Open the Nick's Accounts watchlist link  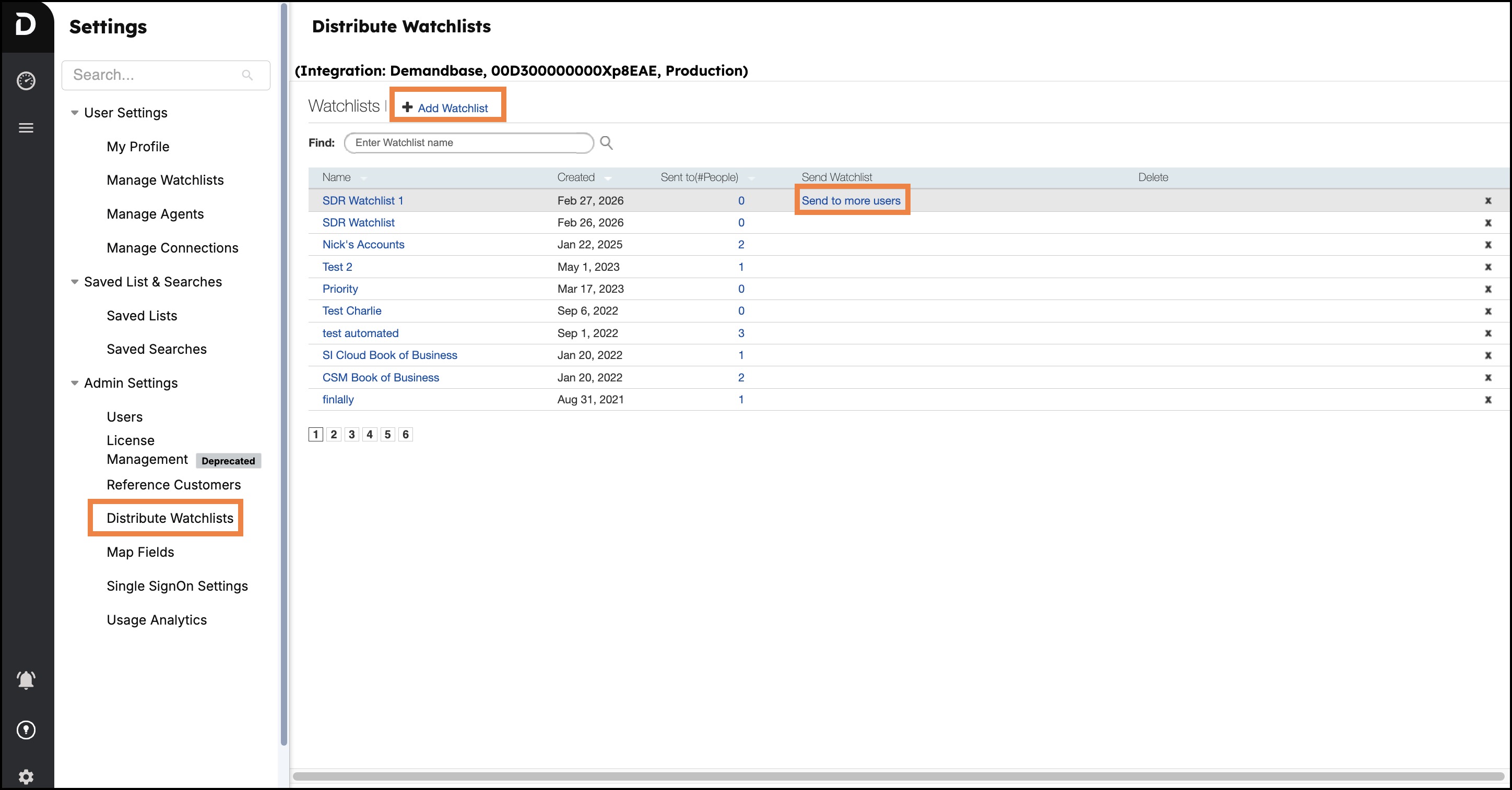click(x=363, y=245)
